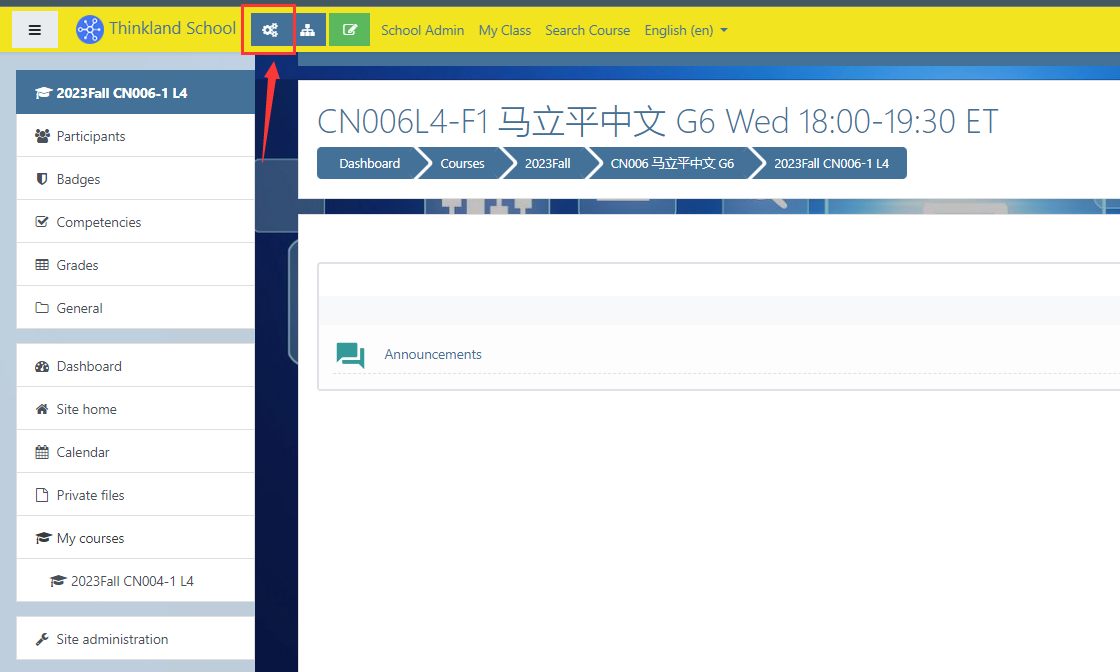Navigate to the 2023Fall breadcrumb
1120x672 pixels.
click(x=547, y=163)
